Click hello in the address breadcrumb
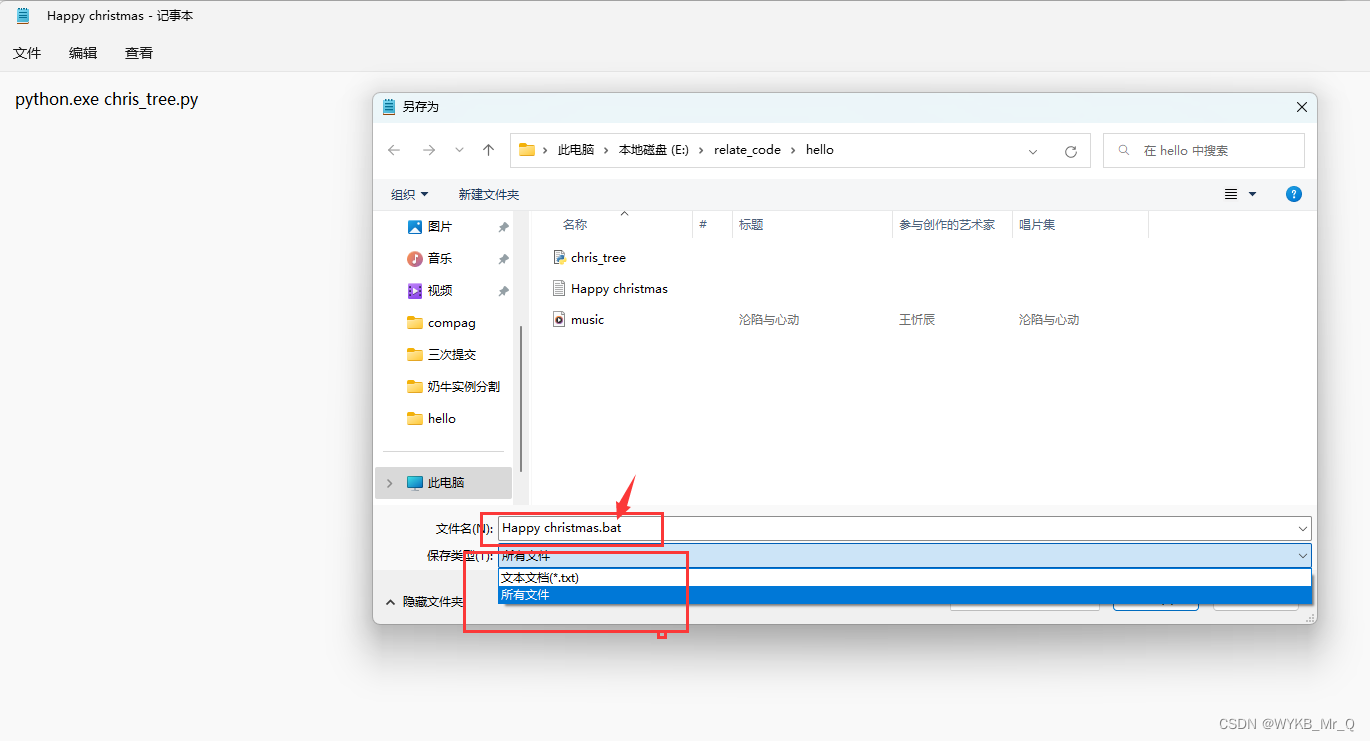The height and width of the screenshot is (741, 1370). pyautogui.click(x=820, y=150)
